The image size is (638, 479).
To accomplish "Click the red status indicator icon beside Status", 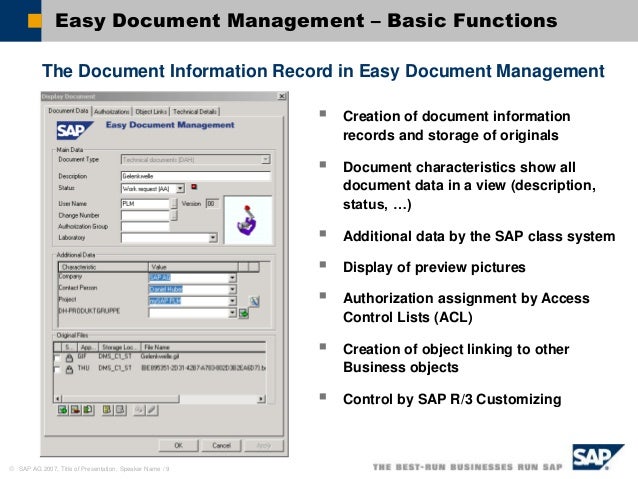I will (x=194, y=187).
